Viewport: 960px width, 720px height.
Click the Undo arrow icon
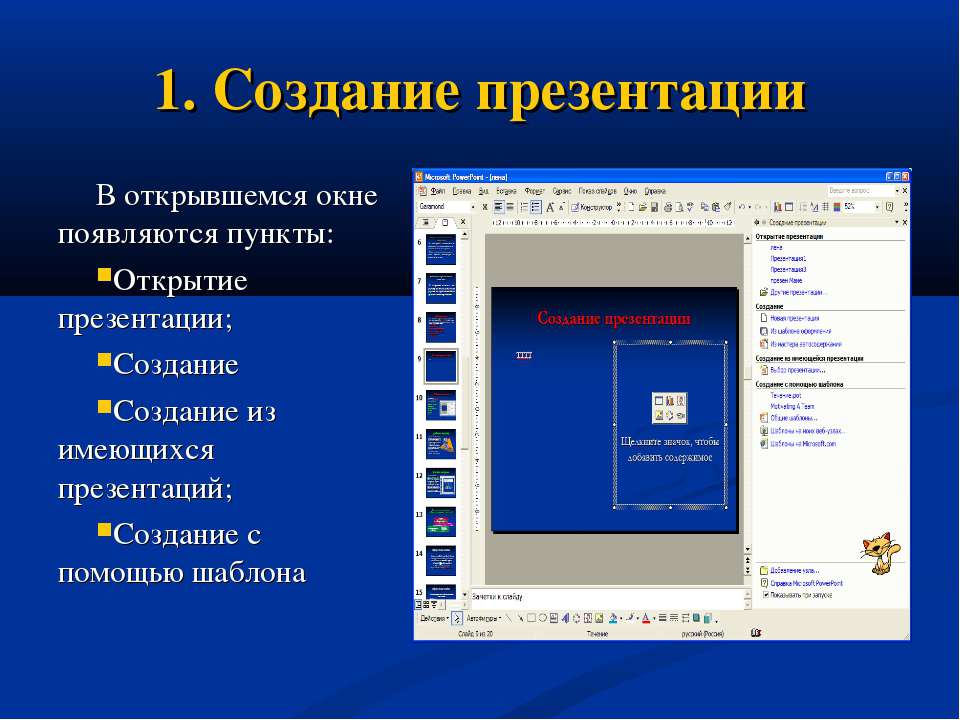(x=741, y=208)
